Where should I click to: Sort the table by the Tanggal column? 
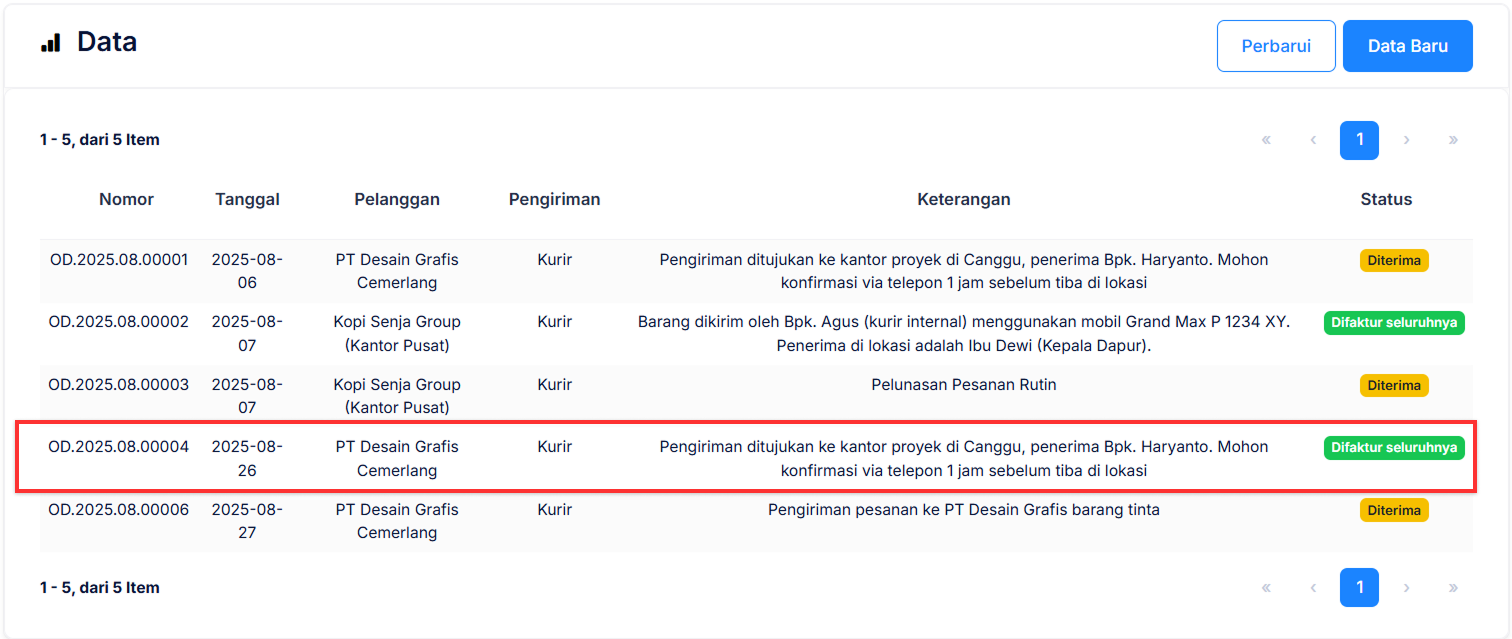point(247,199)
